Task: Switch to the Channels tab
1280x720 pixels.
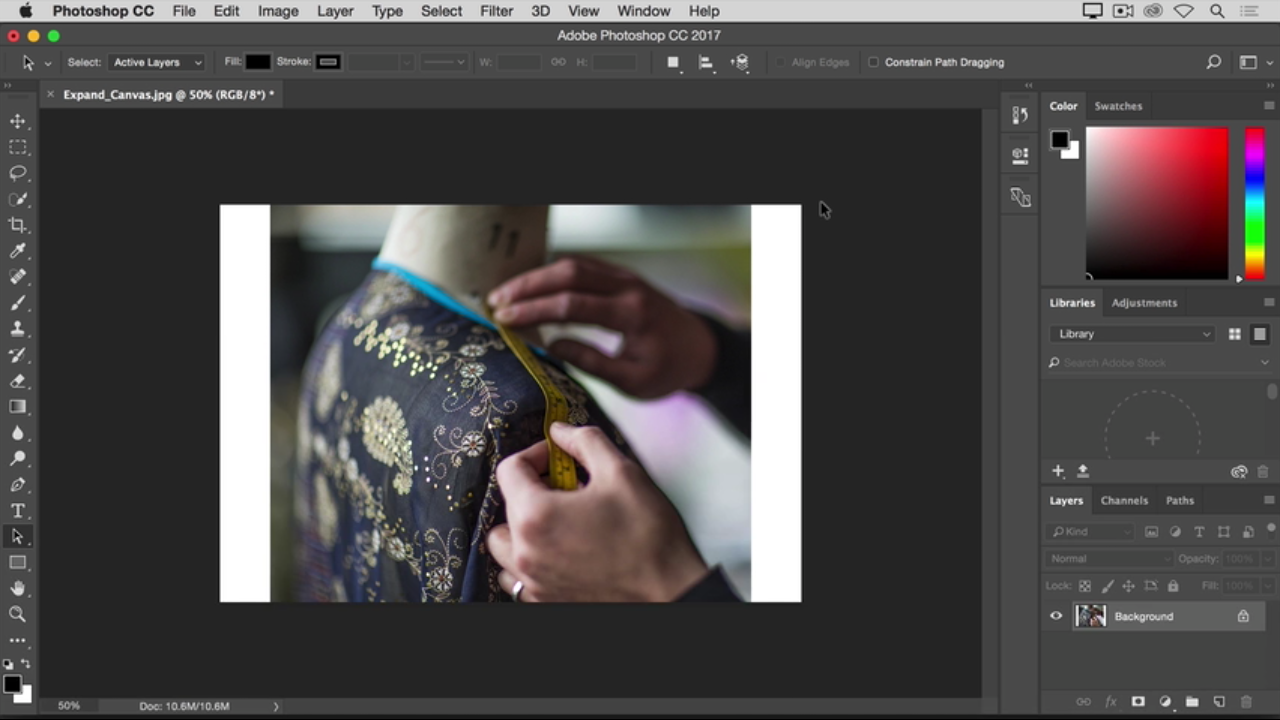Action: click(x=1124, y=500)
